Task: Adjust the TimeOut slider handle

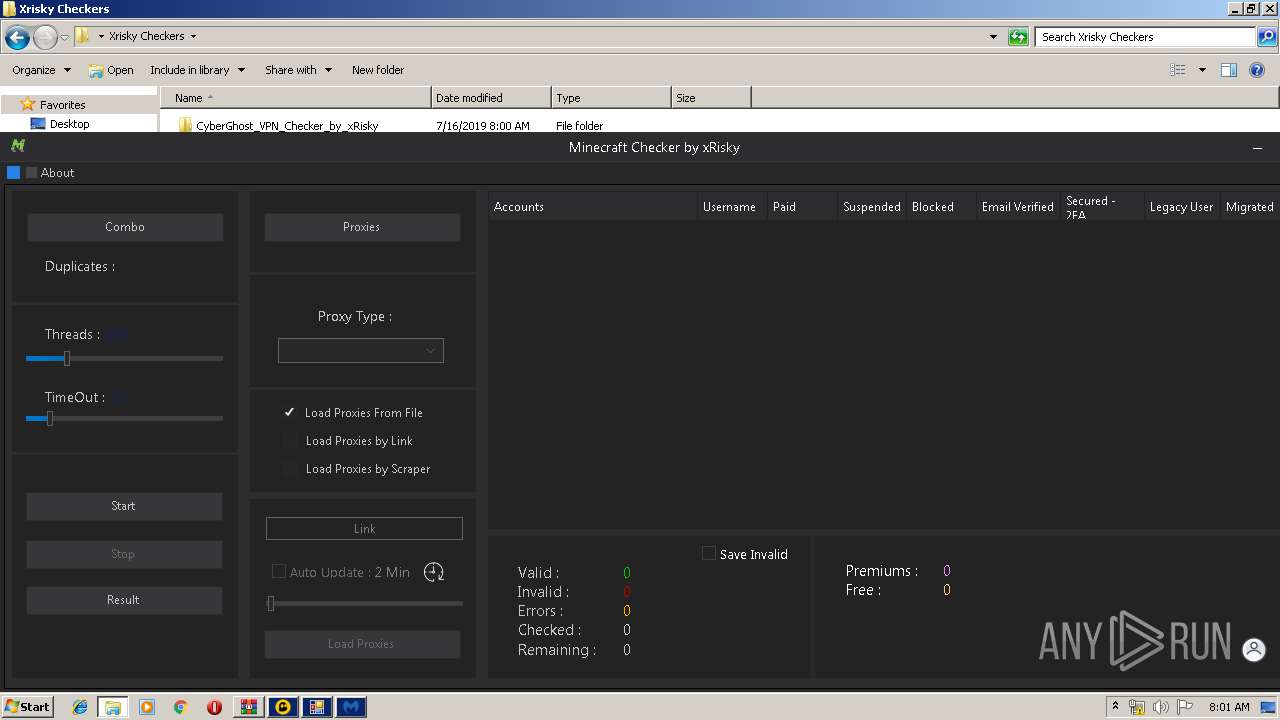Action: coord(49,419)
